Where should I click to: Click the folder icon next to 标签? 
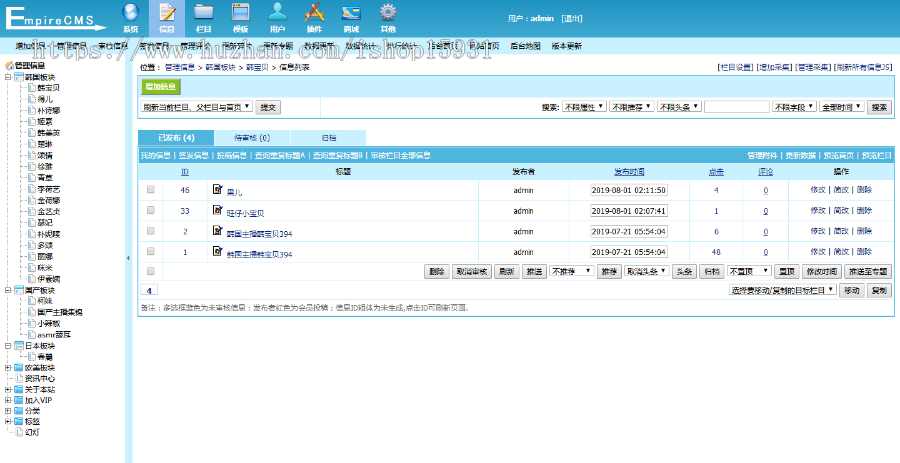point(18,421)
